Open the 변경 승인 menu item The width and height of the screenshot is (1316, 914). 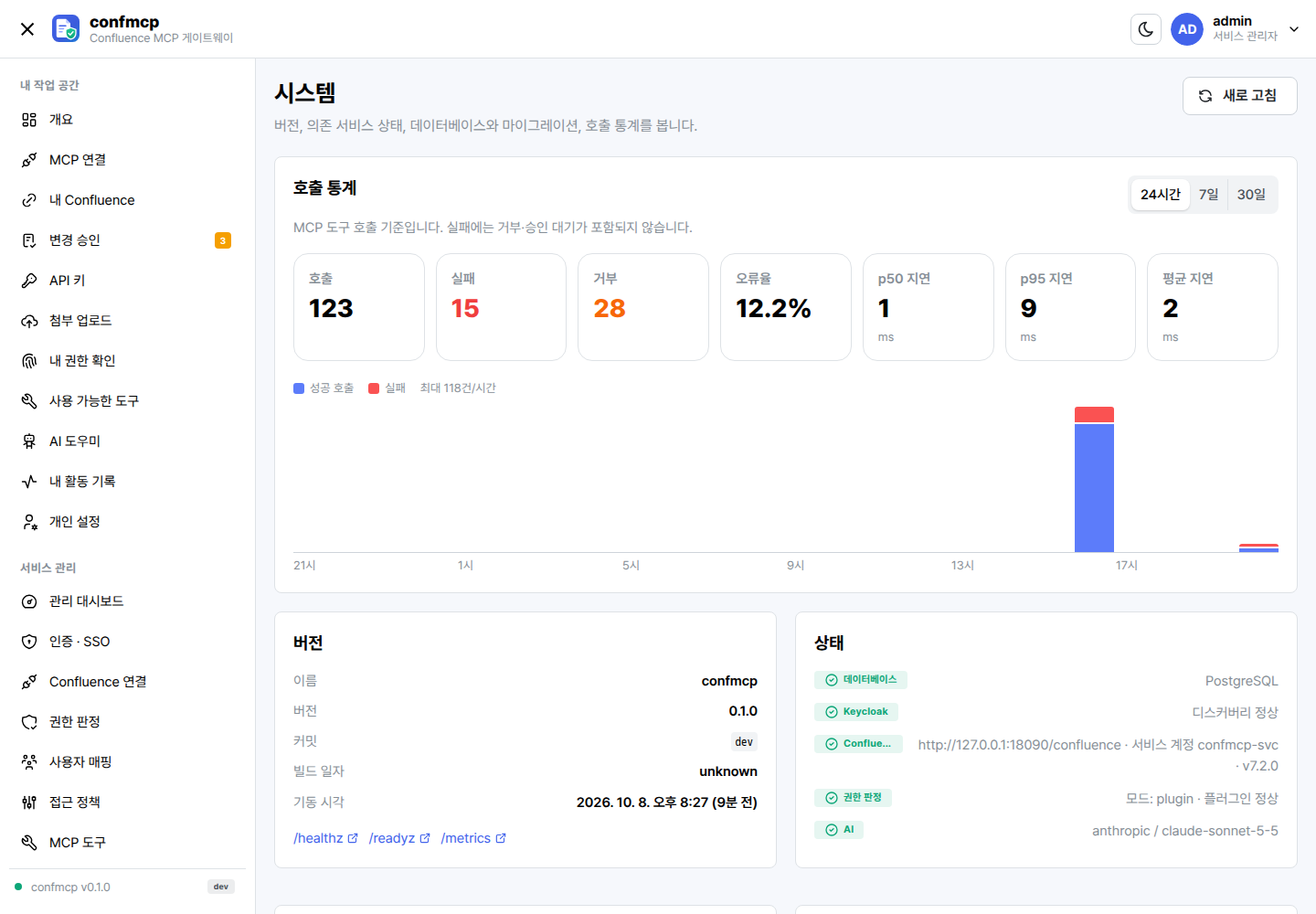[127, 240]
